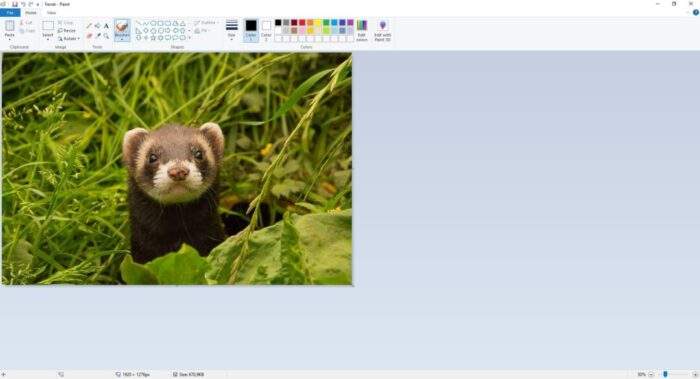Click the Resize button

[x=67, y=31]
